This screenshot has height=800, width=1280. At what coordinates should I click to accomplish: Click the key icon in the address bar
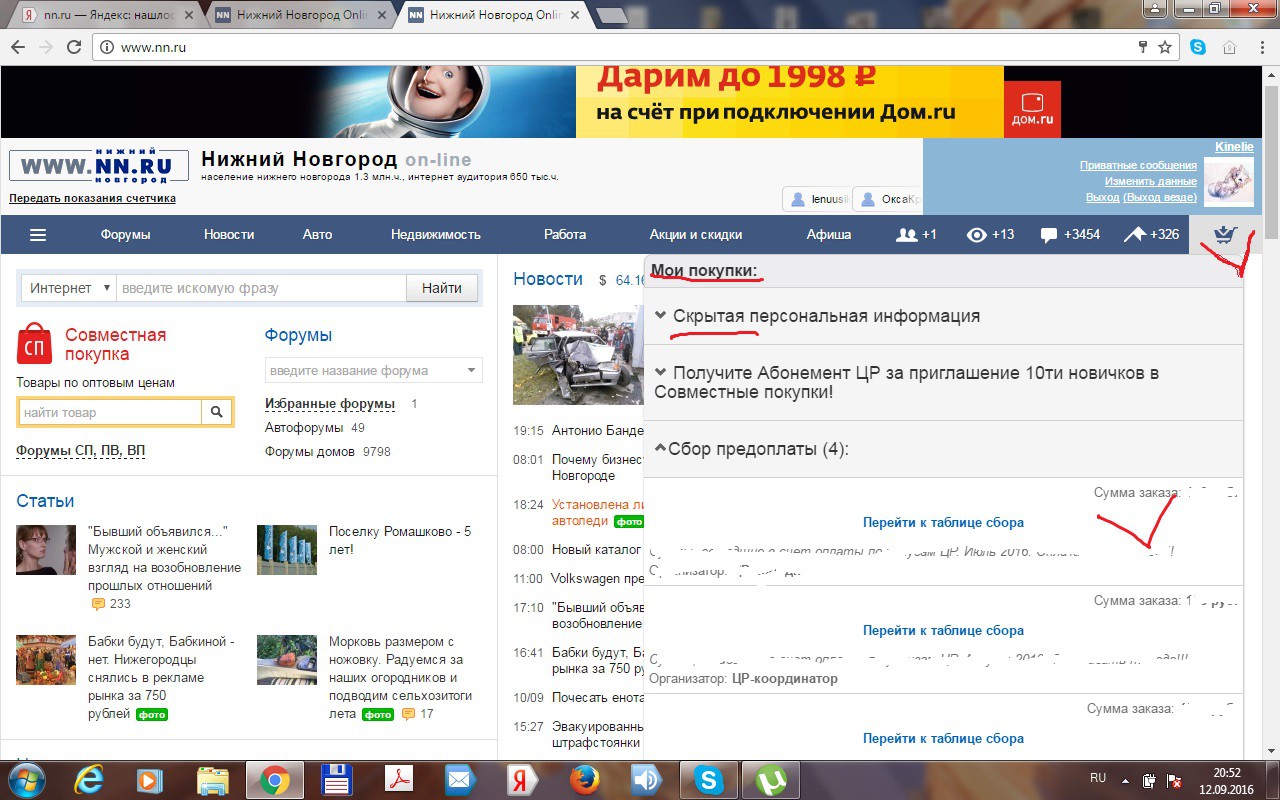1143,47
